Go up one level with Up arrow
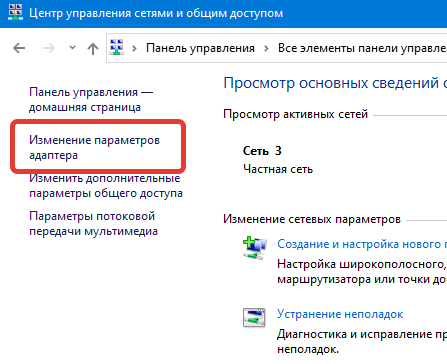The image size is (447, 364). click(x=93, y=49)
